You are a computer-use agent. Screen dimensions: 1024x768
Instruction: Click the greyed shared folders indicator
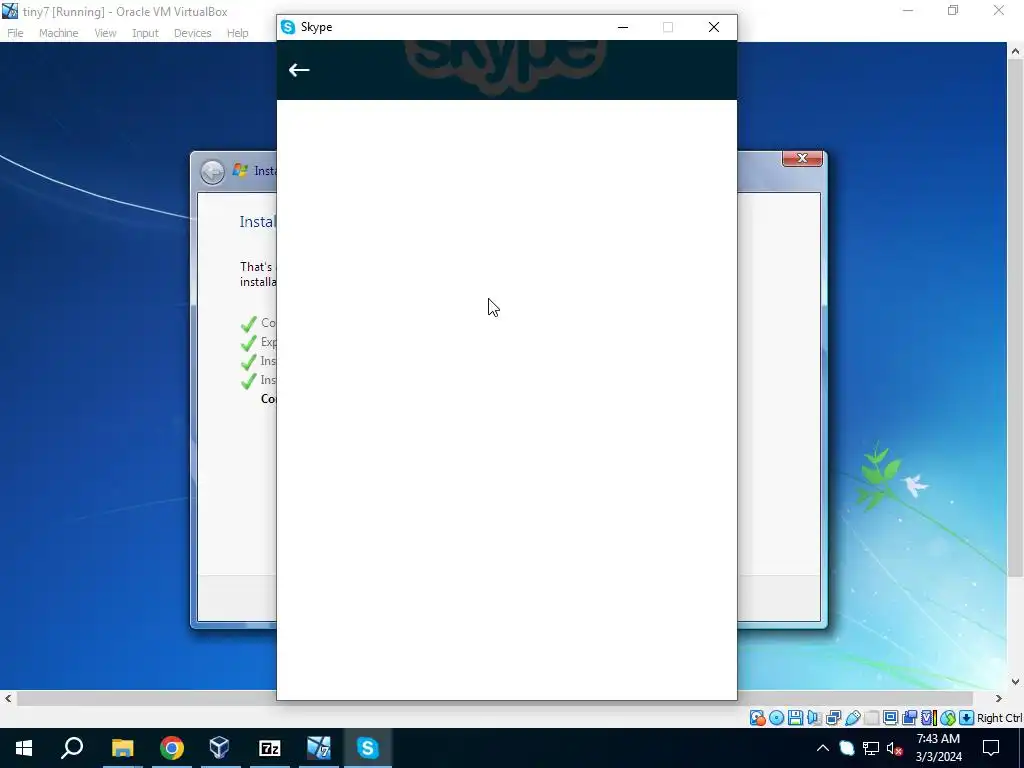coord(871,718)
